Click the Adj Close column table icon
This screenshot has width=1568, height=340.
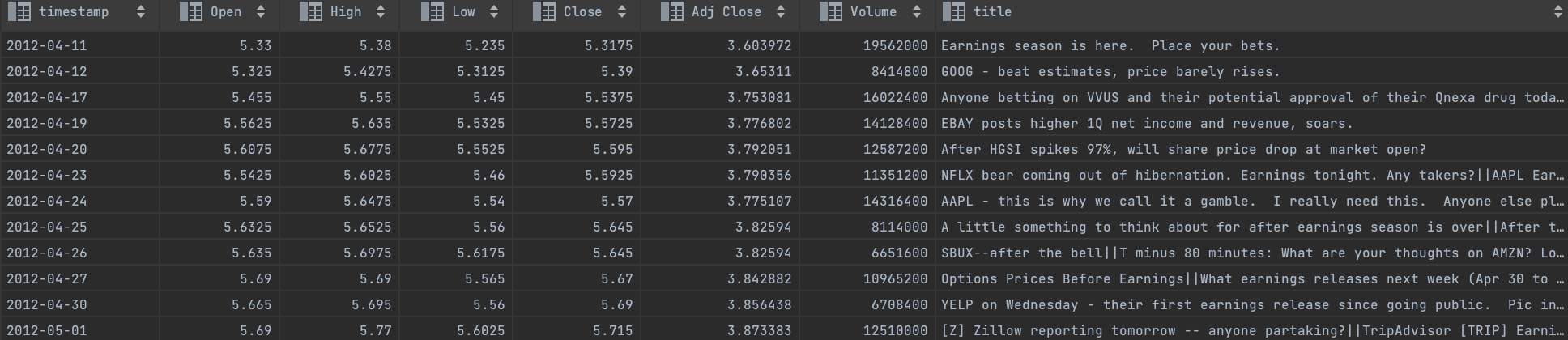click(672, 12)
